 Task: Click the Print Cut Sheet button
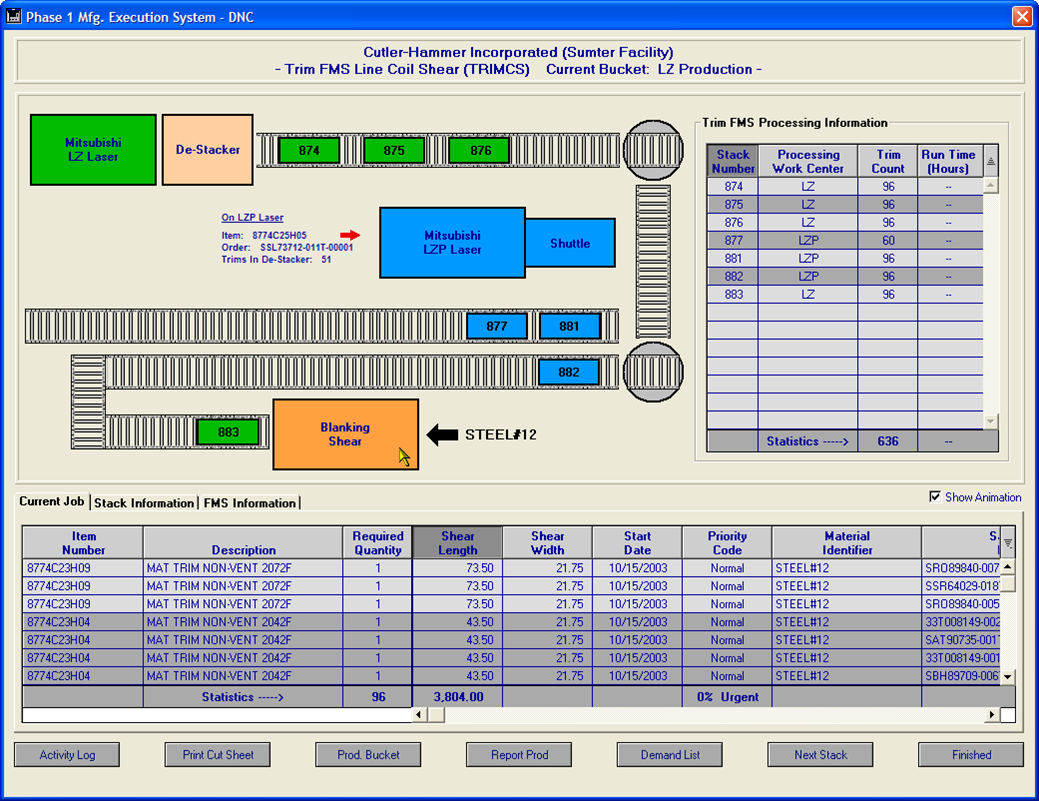(x=218, y=755)
